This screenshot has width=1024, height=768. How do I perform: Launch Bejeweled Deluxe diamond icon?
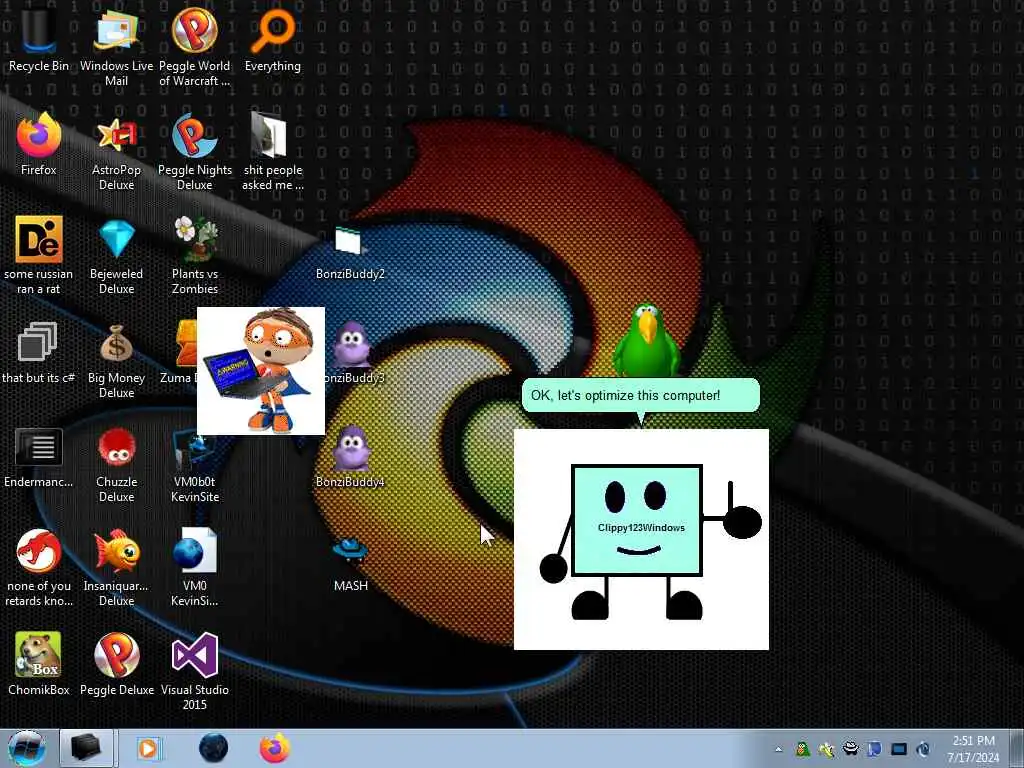coord(116,255)
